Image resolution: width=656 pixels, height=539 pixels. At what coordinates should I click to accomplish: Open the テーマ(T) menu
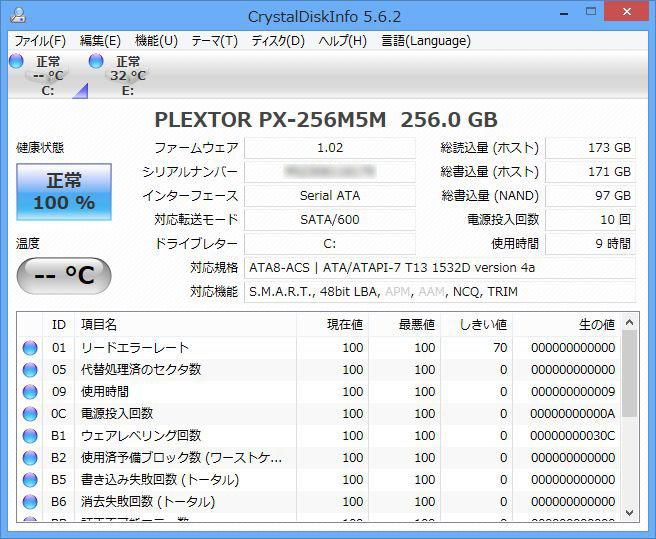tap(214, 41)
